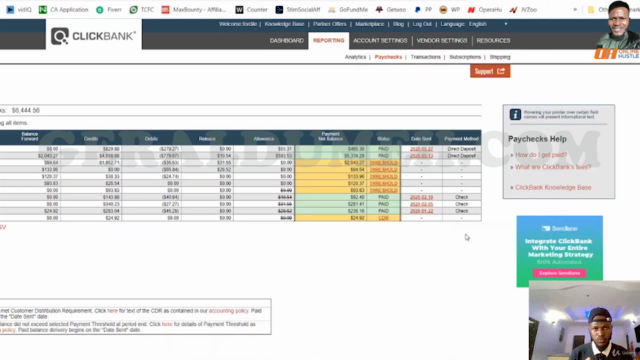Viewport: 640px width, 360px height.
Task: Open the How do I get paid? link
Action: click(x=541, y=155)
